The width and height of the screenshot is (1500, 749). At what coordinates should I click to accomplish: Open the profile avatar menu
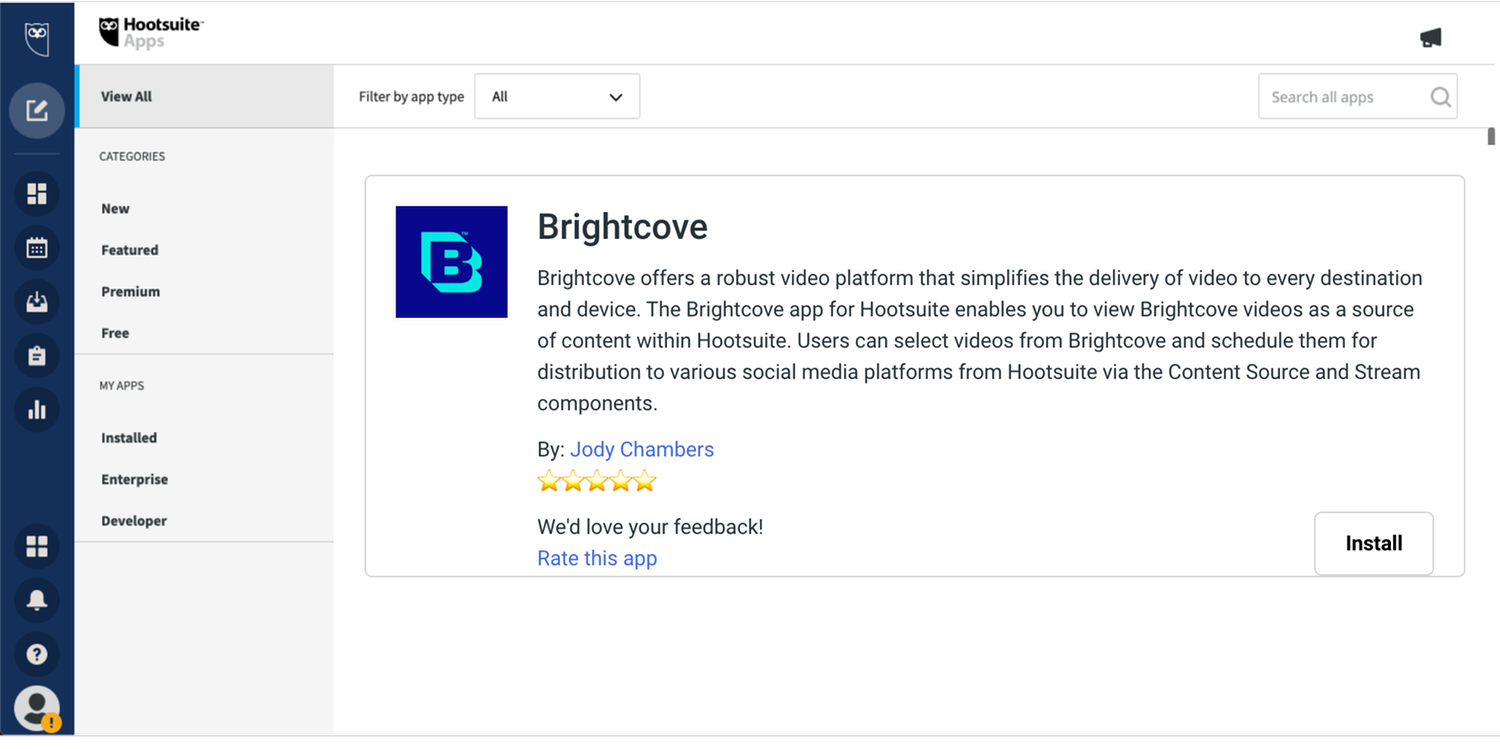point(37,708)
